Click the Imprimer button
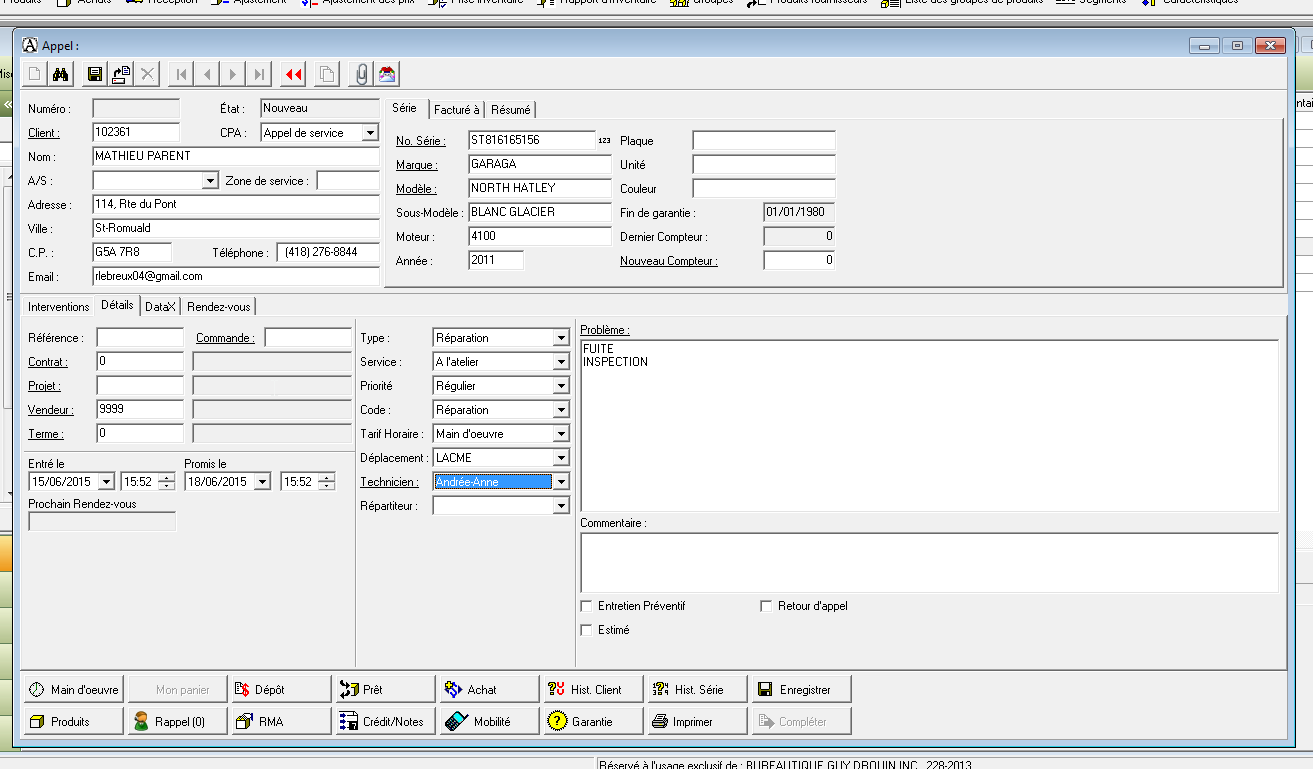The width and height of the screenshot is (1313, 769). (x=697, y=721)
